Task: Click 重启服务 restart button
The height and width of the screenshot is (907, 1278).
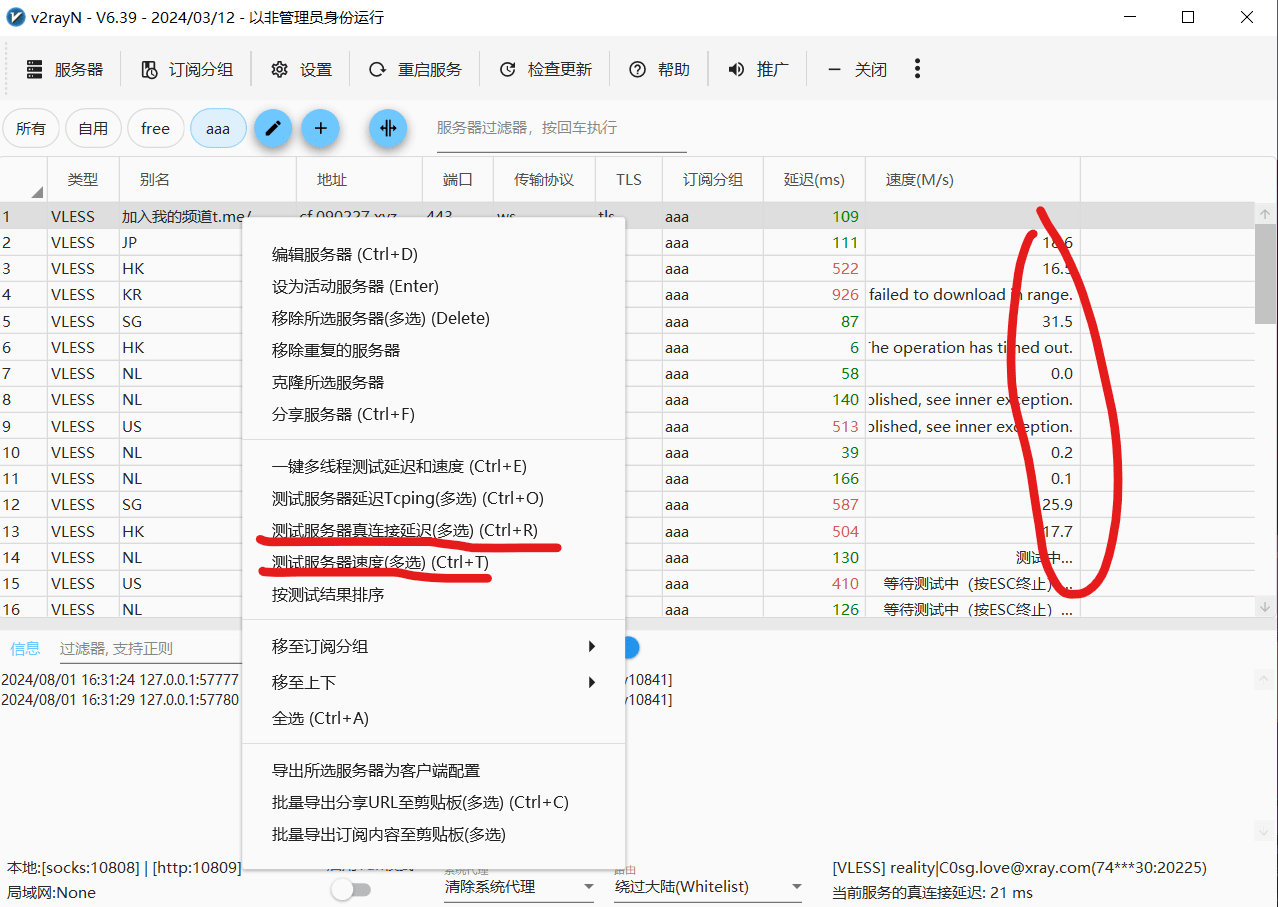Action: pyautogui.click(x=415, y=69)
